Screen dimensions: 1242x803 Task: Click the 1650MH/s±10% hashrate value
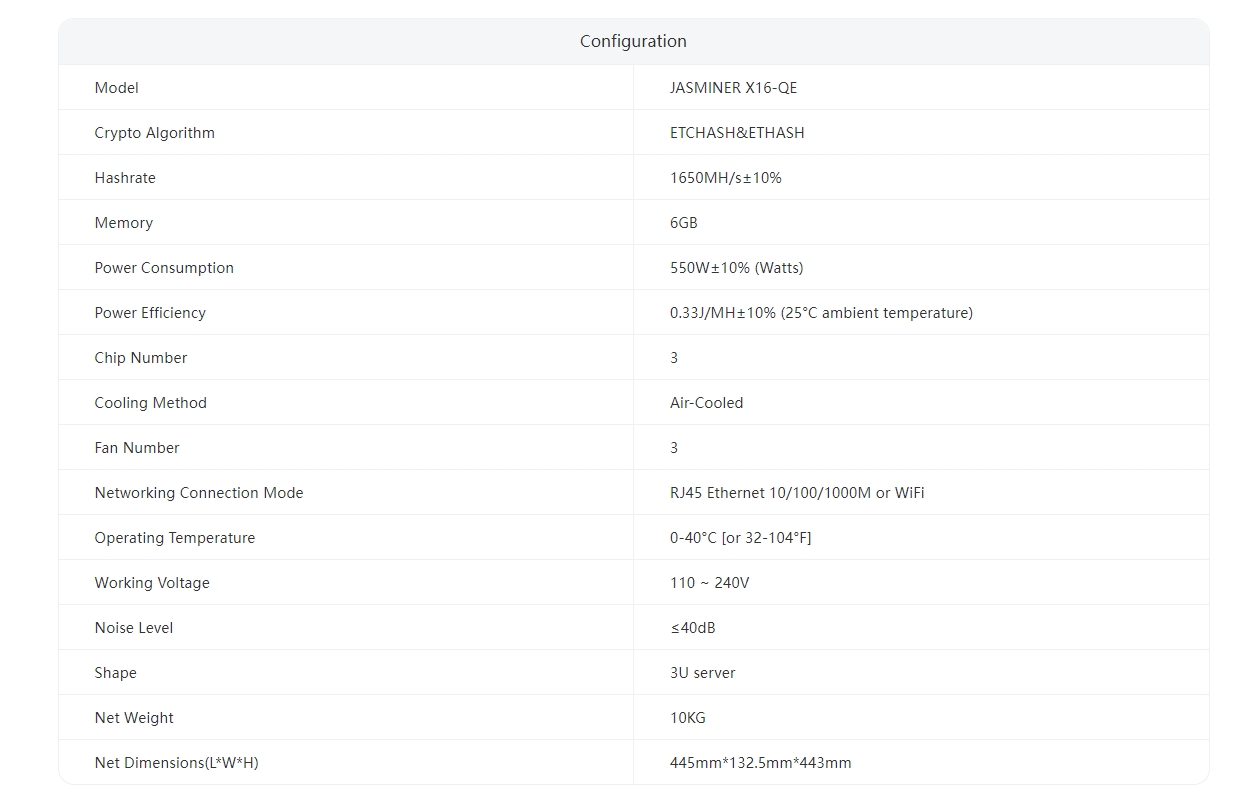click(725, 178)
